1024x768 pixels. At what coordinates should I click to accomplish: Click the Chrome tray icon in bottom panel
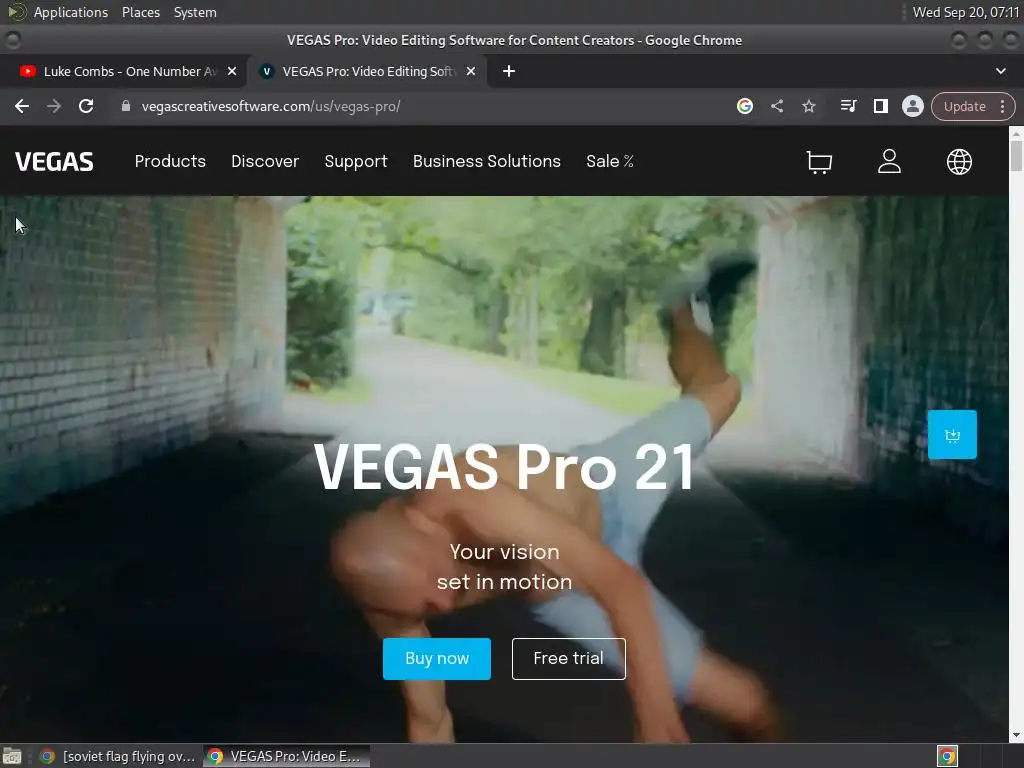(x=947, y=756)
